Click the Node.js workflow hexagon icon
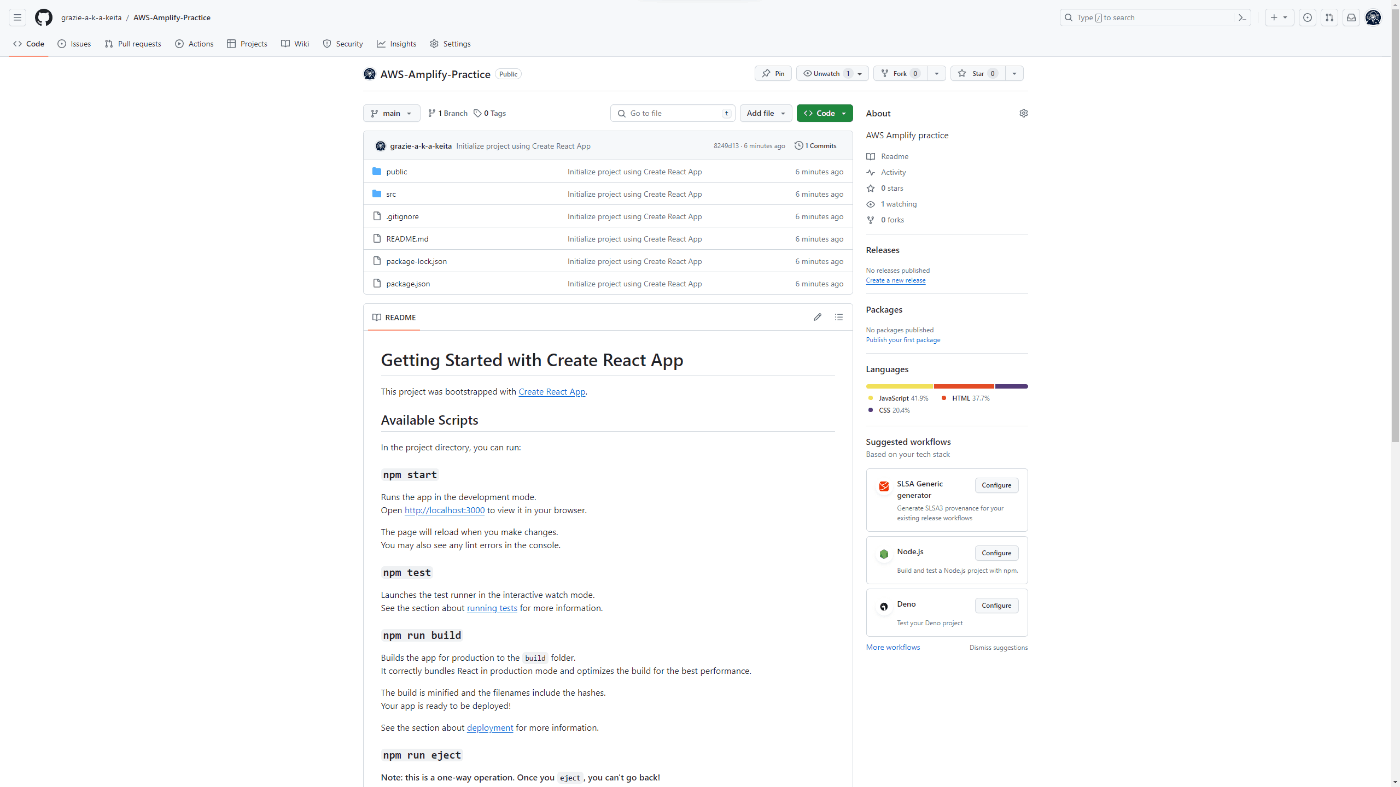Screen dimensions: 1400x787 pos(884,554)
